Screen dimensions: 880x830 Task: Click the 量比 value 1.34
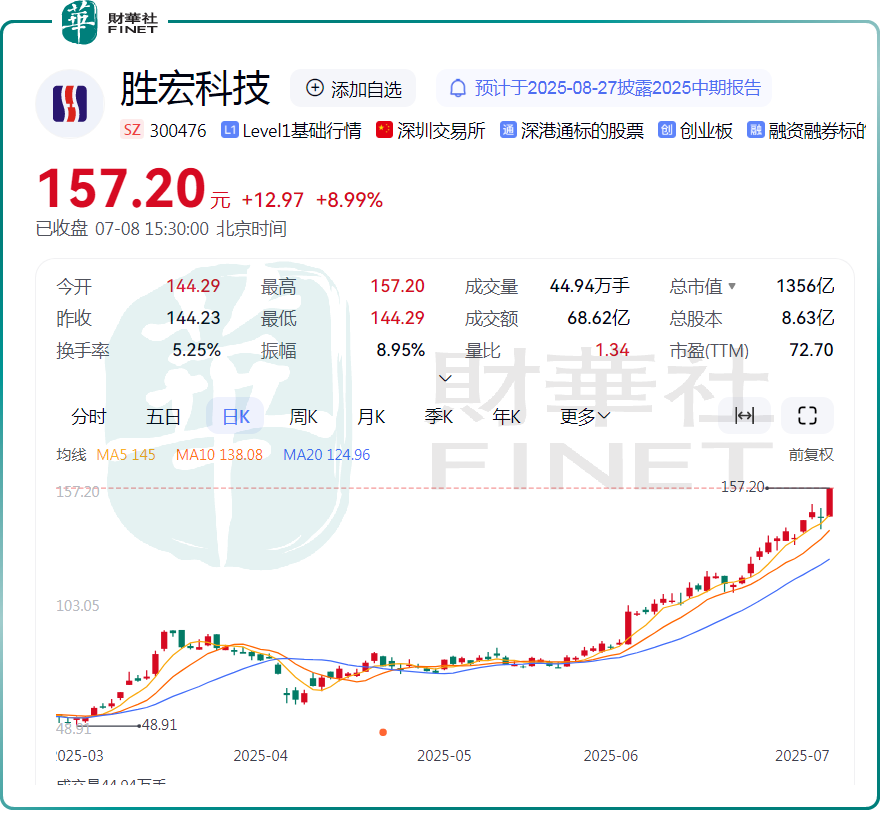point(612,350)
